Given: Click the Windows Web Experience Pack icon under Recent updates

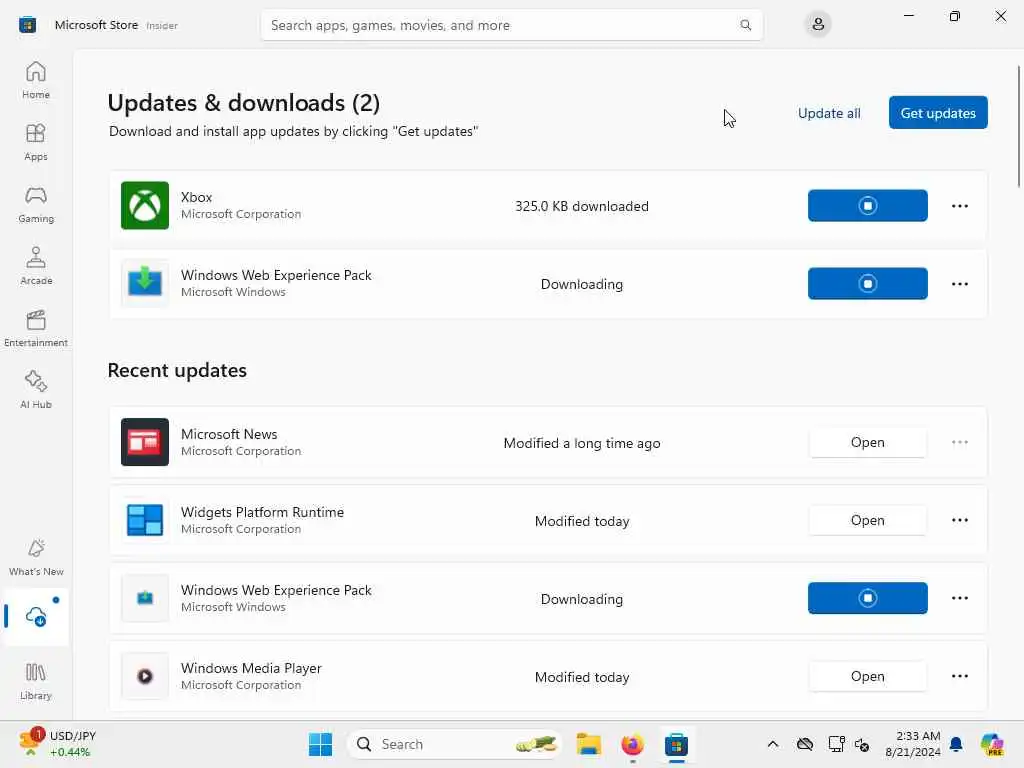Looking at the screenshot, I should pyautogui.click(x=145, y=598).
